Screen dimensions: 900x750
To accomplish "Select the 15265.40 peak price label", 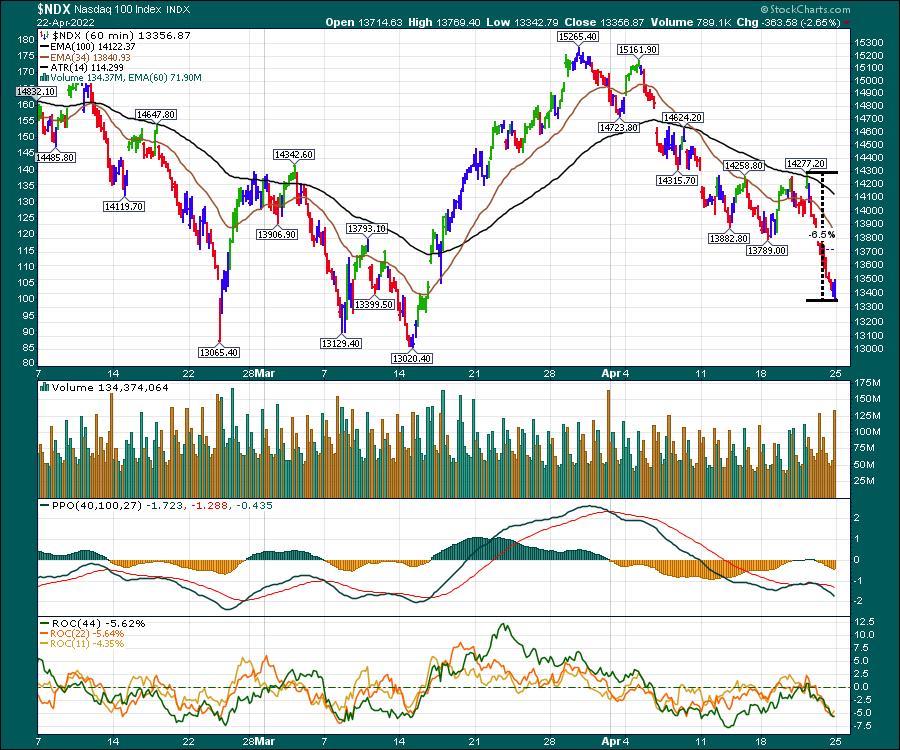I will [x=577, y=36].
